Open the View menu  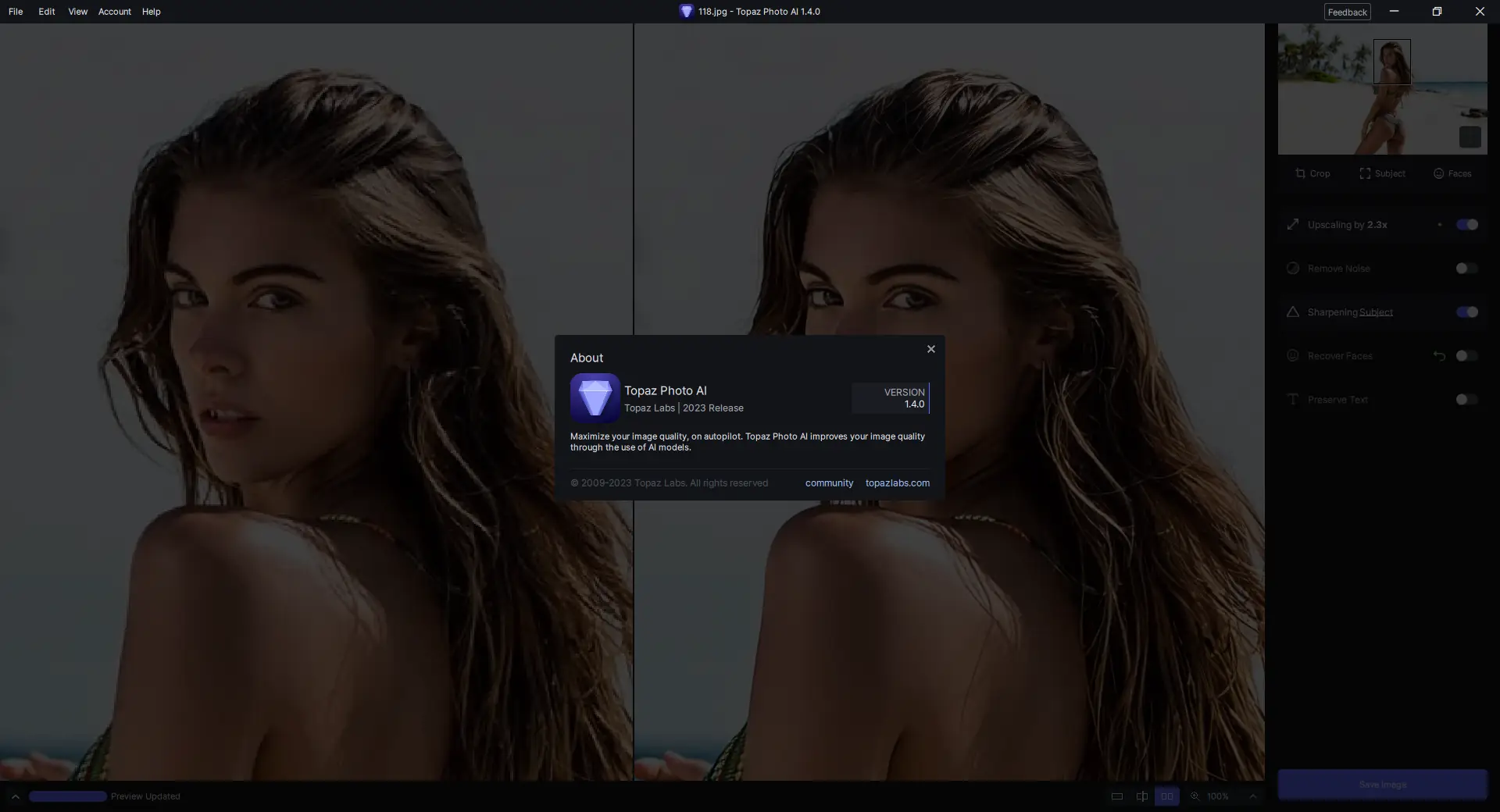pyautogui.click(x=77, y=12)
